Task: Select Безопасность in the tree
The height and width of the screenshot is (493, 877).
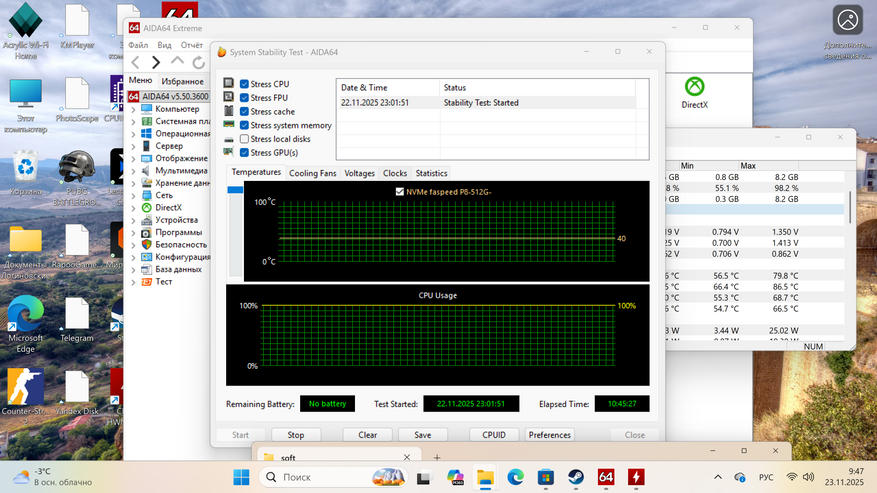Action: point(181,244)
